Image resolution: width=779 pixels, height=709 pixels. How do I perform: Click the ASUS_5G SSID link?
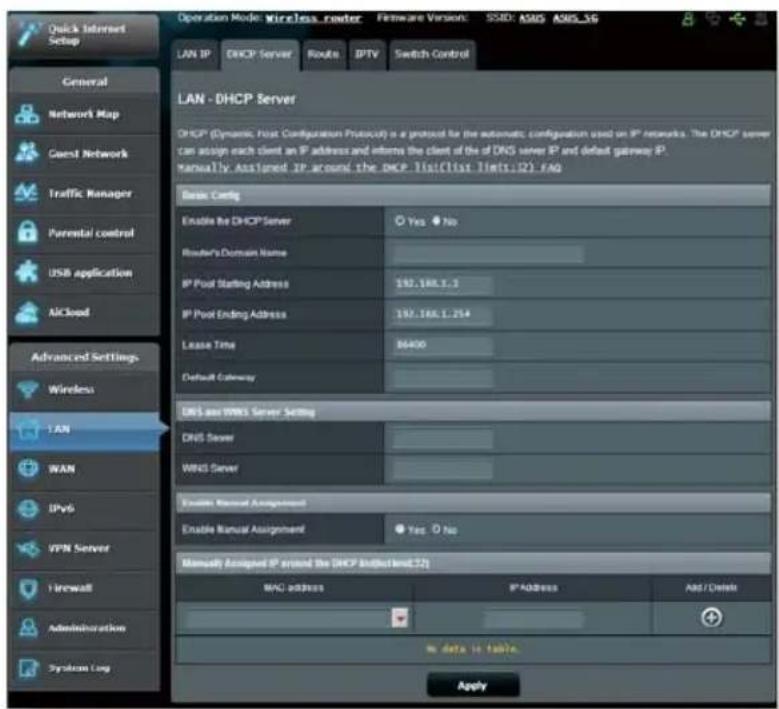[575, 19]
